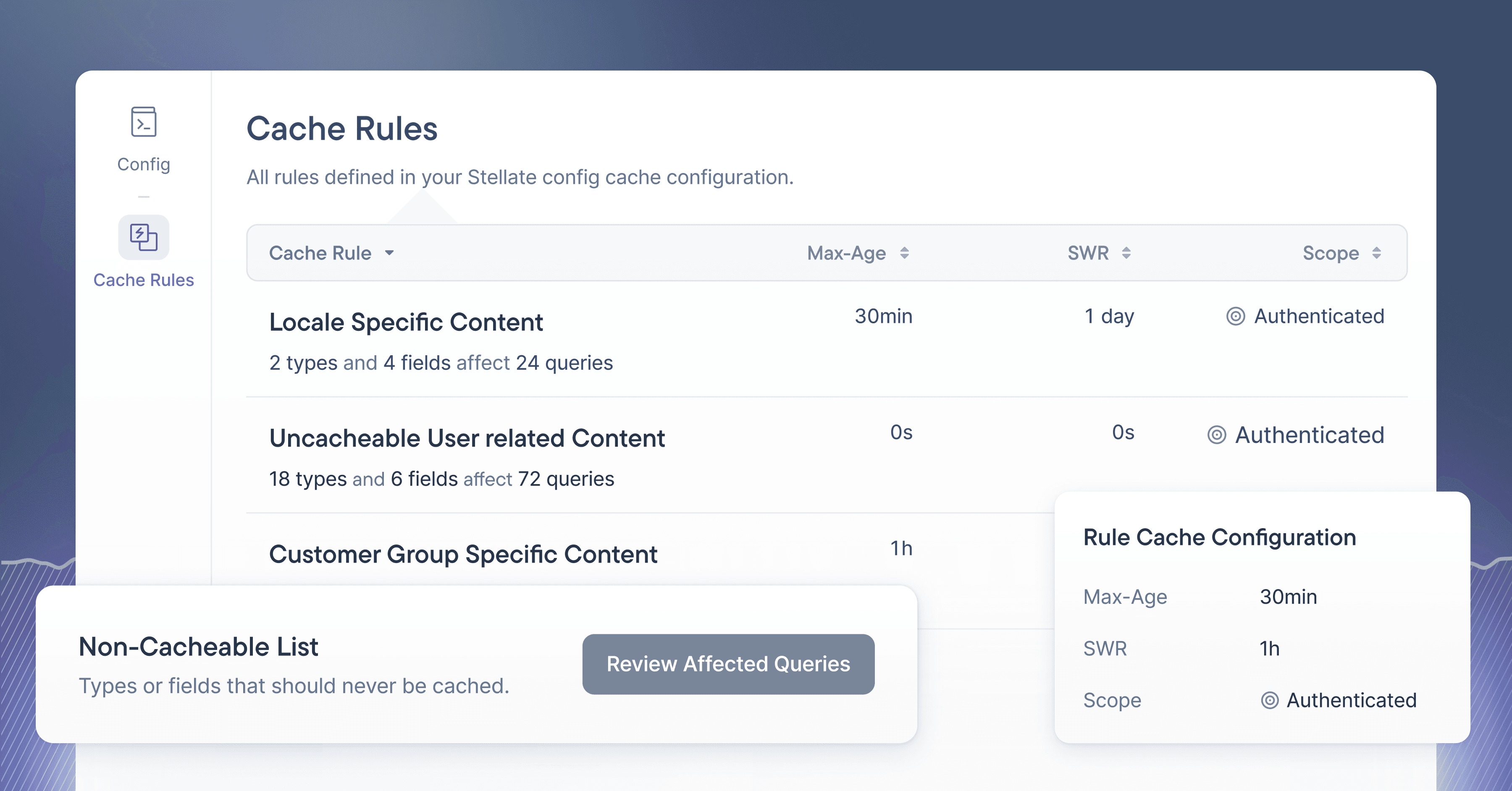The height and width of the screenshot is (791, 1512).
Task: Switch to the Config tab label
Action: tap(143, 164)
